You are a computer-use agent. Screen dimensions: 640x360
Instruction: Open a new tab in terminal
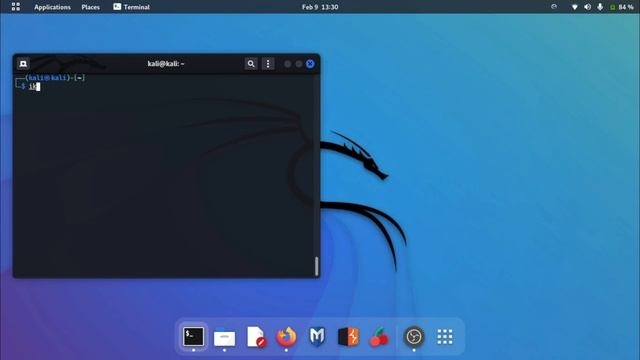pyautogui.click(x=23, y=64)
